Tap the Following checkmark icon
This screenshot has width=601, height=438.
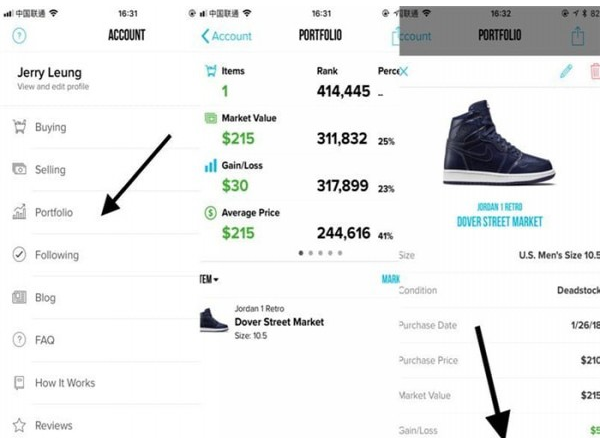point(19,255)
